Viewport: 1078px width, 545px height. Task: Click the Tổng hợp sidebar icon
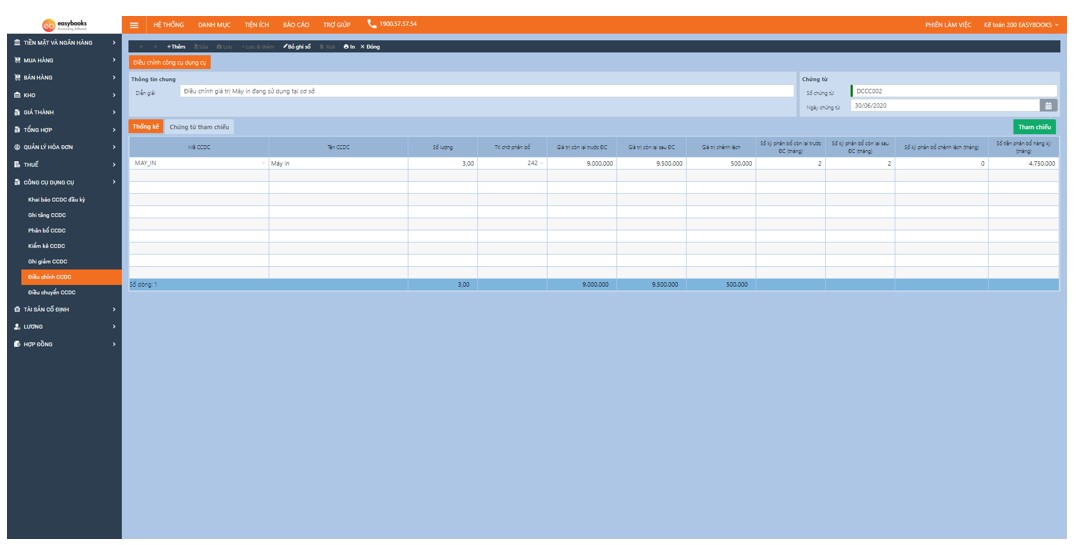click(x=17, y=129)
